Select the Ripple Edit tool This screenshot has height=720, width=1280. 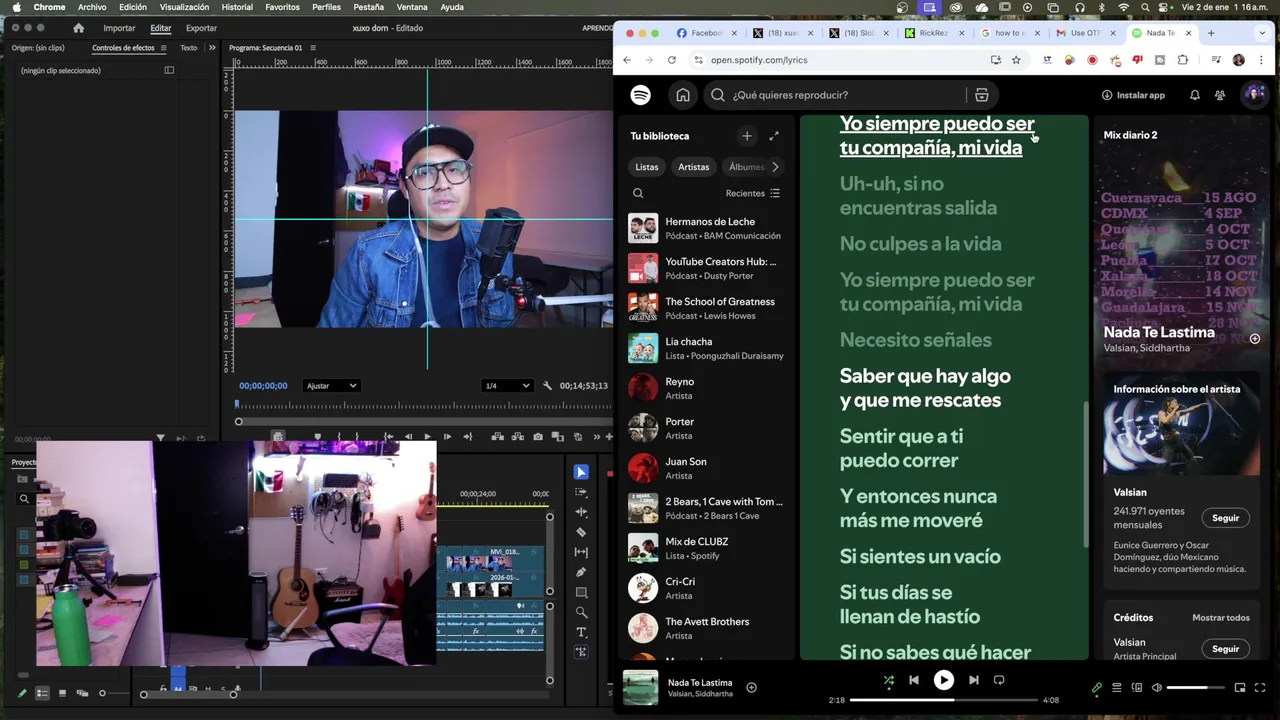tap(581, 512)
